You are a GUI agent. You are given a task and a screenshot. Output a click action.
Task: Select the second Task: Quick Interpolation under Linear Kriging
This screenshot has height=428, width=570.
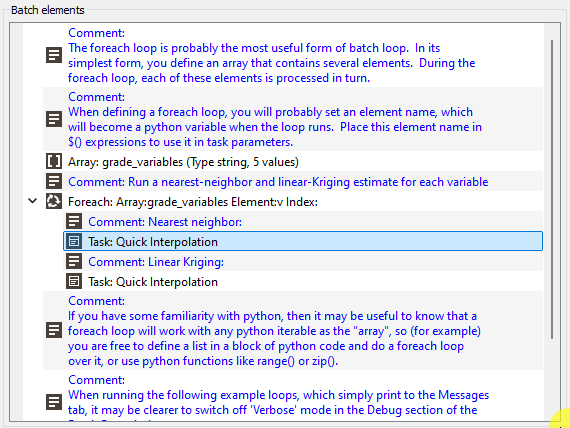coord(303,281)
